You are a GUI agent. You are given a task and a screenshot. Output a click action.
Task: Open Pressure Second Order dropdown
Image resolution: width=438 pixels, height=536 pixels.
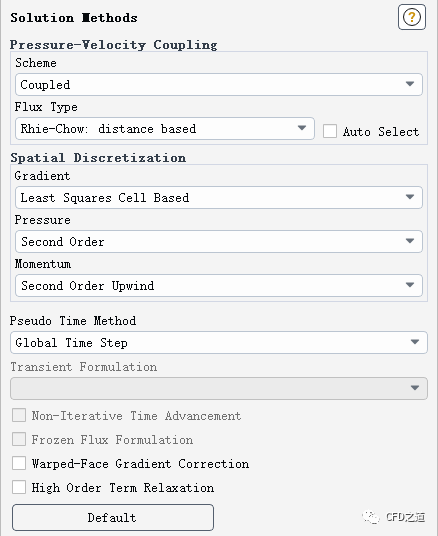(219, 241)
